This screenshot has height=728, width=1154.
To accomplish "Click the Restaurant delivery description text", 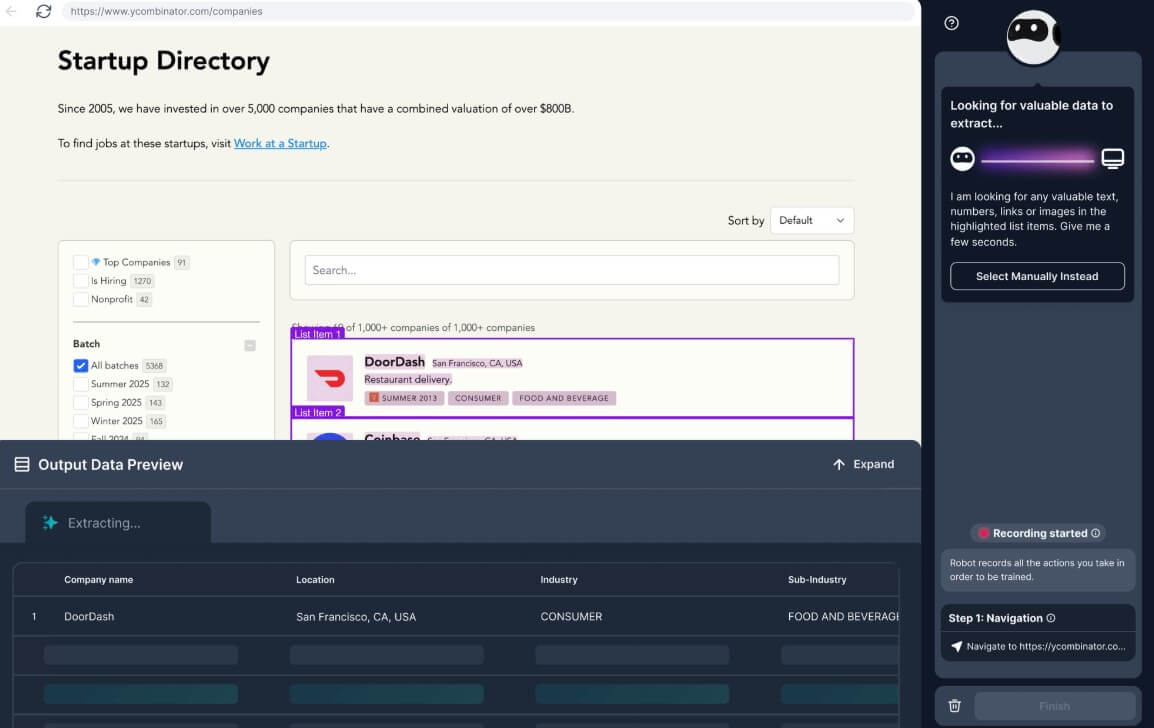I will click(408, 380).
